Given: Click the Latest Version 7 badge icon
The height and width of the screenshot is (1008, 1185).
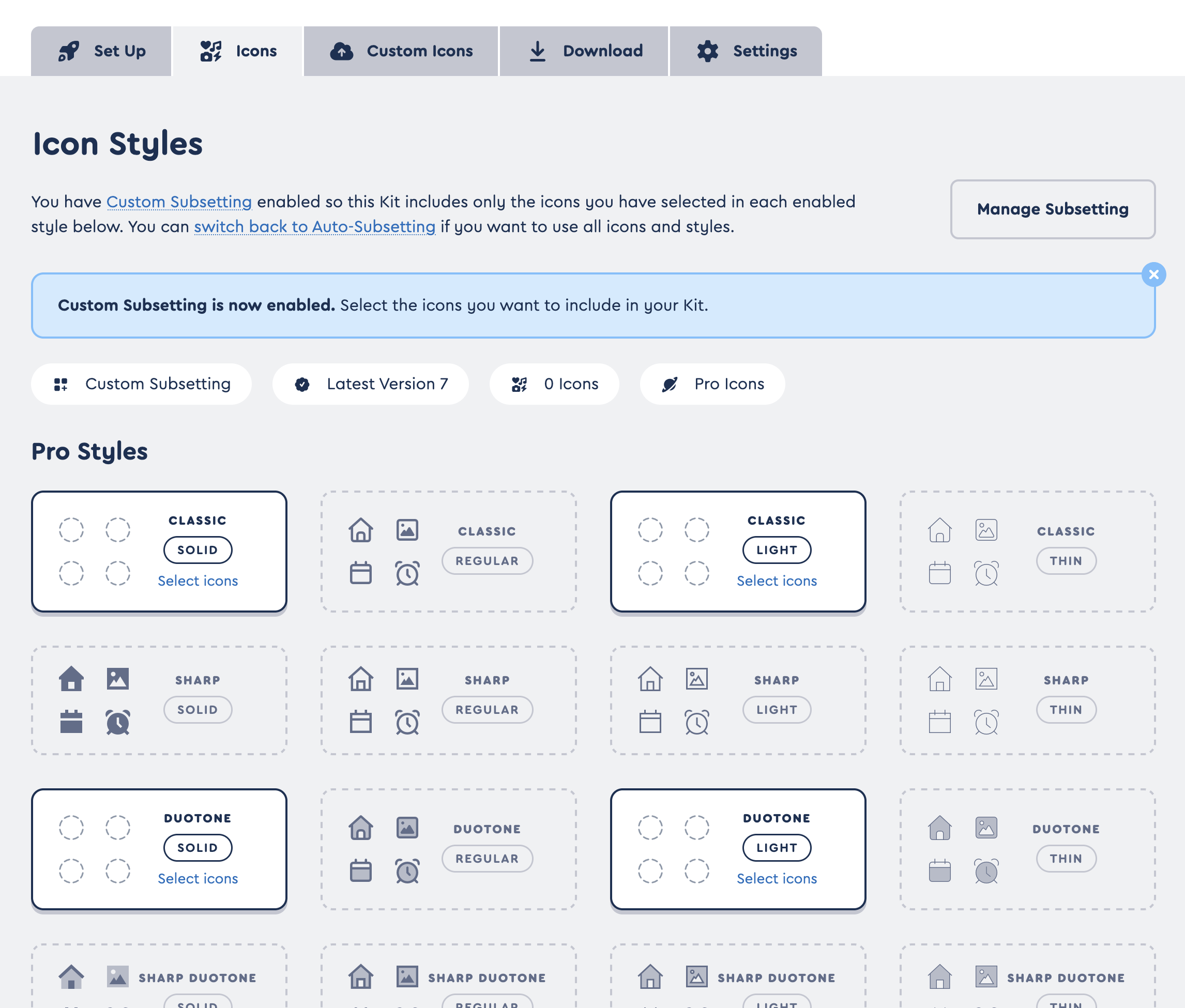Looking at the screenshot, I should click(302, 384).
